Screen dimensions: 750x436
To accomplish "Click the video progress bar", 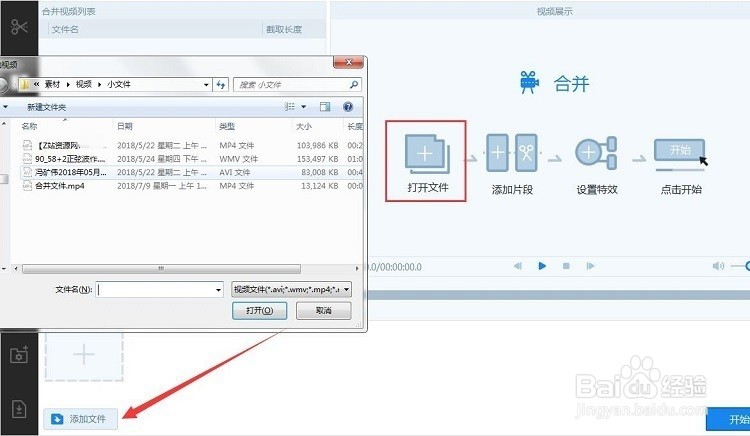I will coord(558,295).
